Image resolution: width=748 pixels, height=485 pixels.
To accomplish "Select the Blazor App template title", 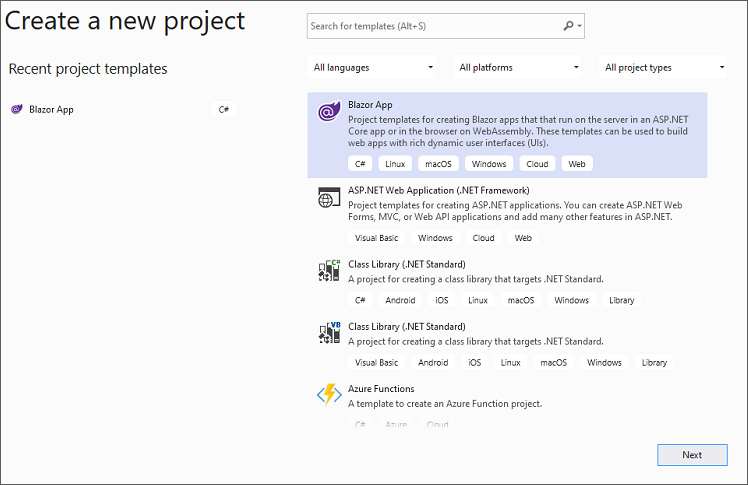I will pyautogui.click(x=370, y=104).
